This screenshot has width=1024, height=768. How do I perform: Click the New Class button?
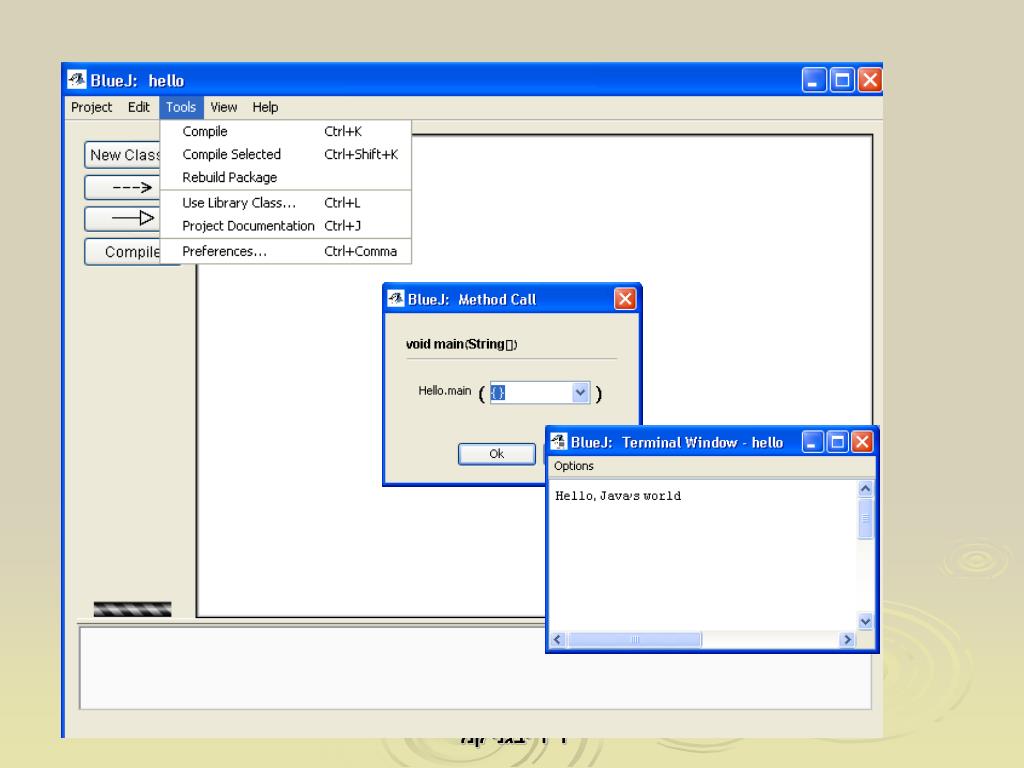(x=123, y=155)
